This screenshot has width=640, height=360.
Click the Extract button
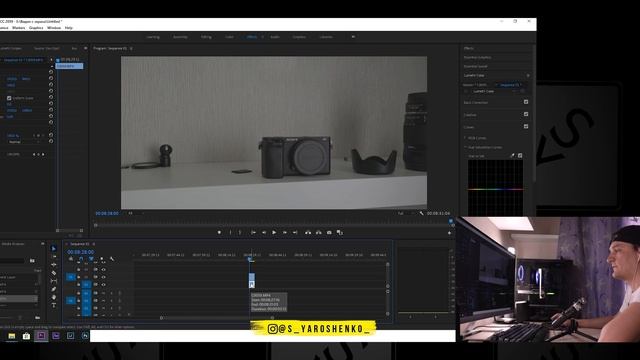[x=318, y=232]
